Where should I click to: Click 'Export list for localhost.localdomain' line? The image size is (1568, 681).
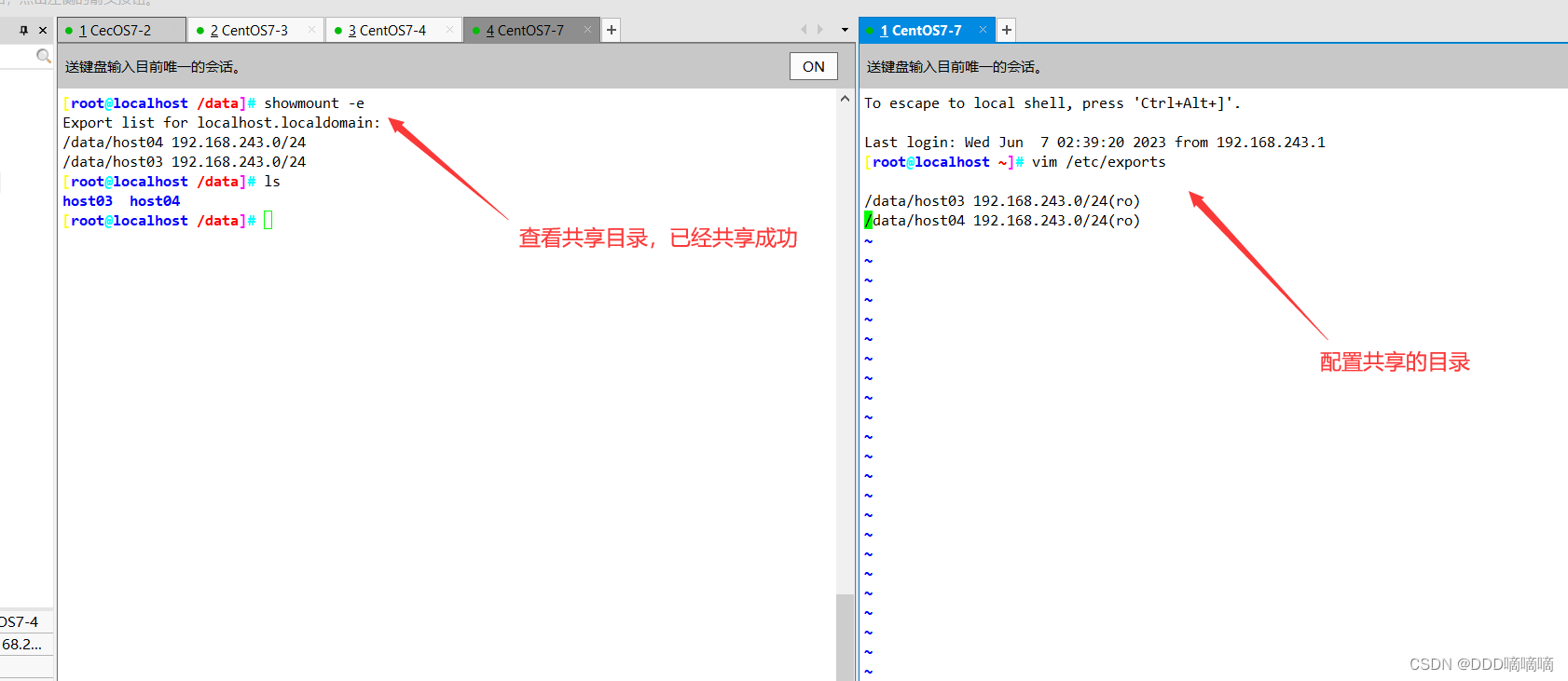[x=222, y=123]
